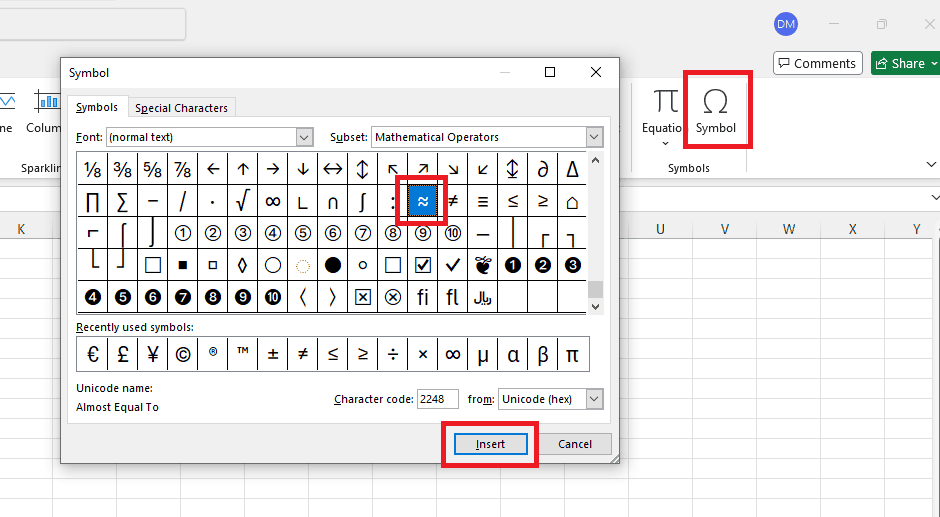
Task: Select recently used plus-minus sign
Action: tap(272, 354)
